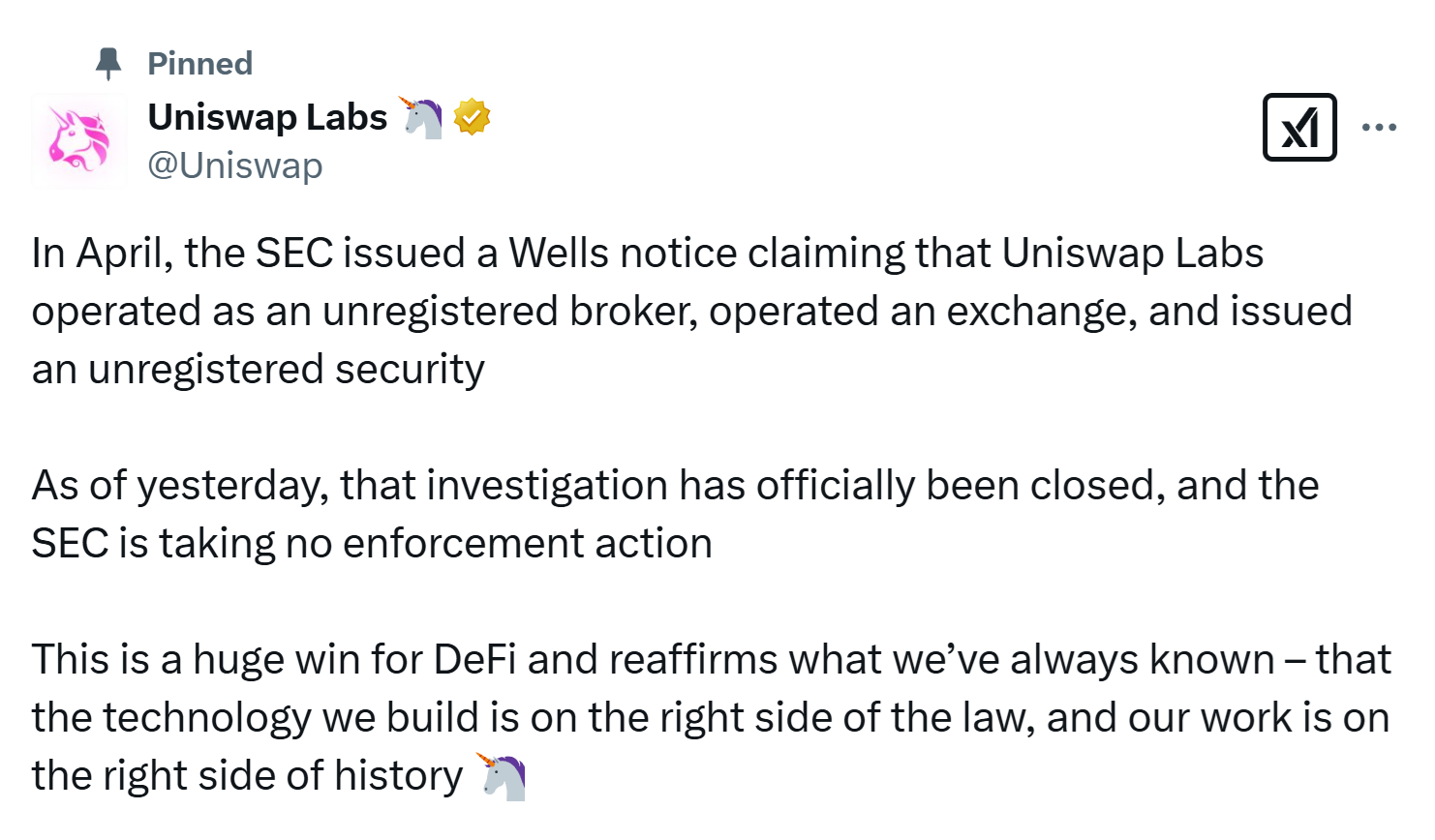Open the three-dot more options menu

1379,127
